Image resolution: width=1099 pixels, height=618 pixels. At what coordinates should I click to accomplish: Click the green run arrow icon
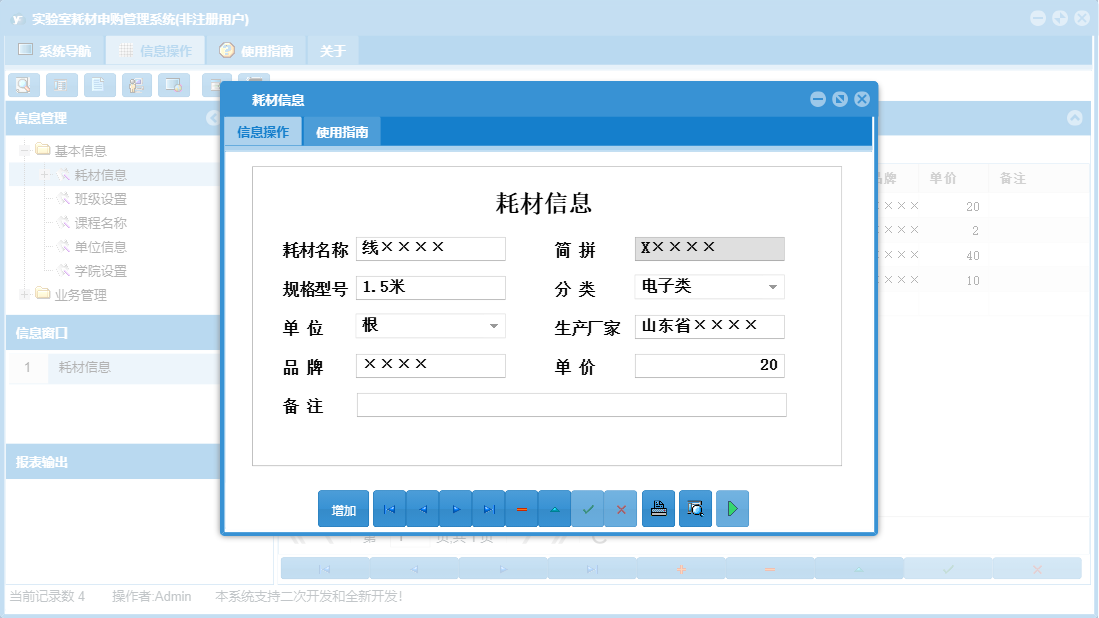click(732, 508)
